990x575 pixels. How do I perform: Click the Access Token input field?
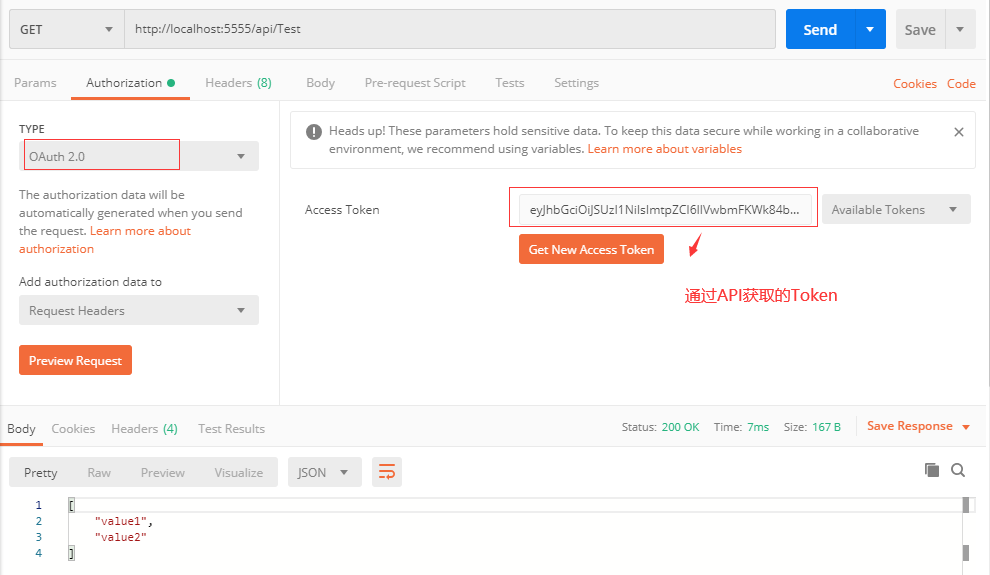coord(664,210)
